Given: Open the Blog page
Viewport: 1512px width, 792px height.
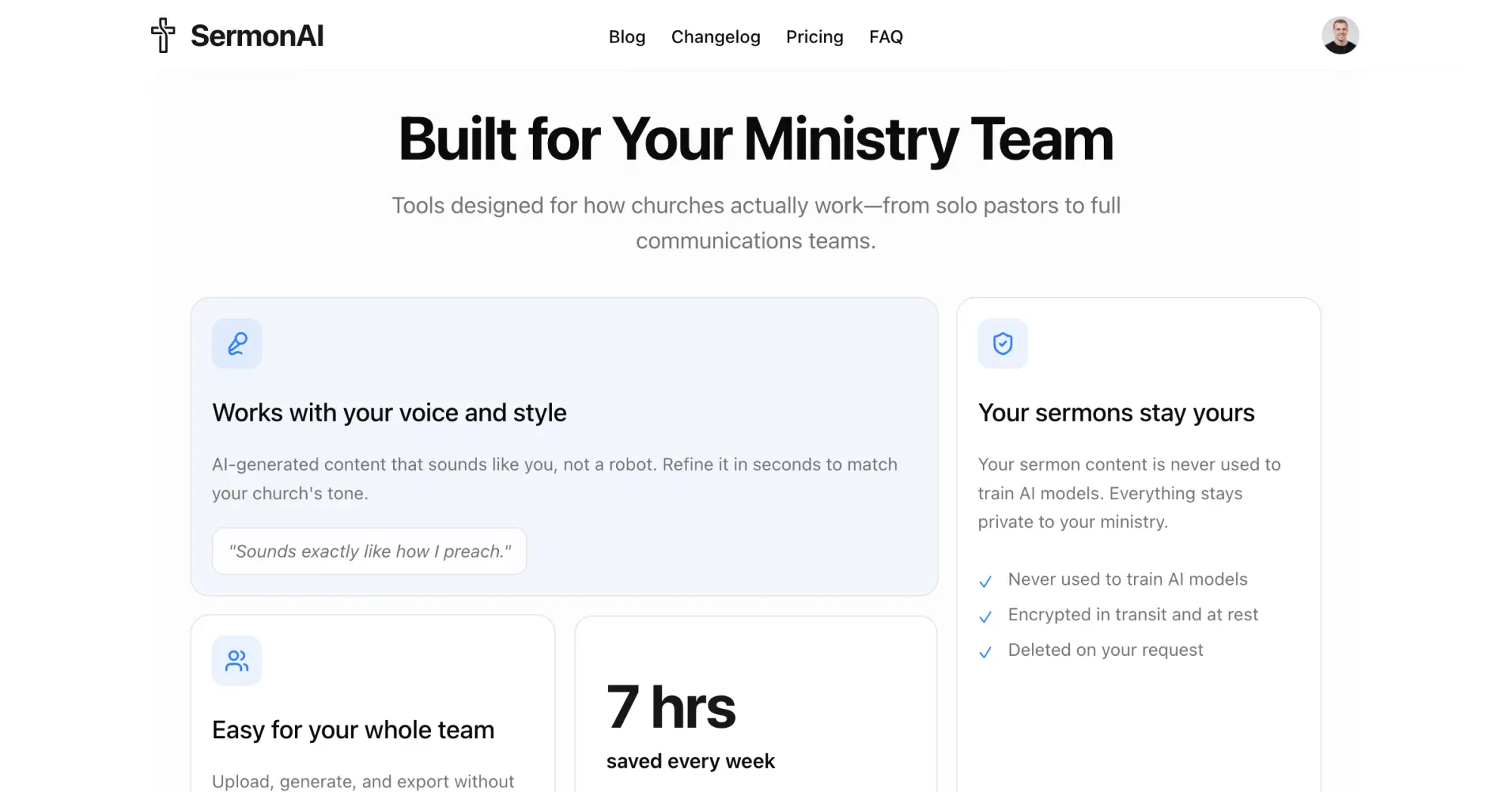Looking at the screenshot, I should click(627, 36).
